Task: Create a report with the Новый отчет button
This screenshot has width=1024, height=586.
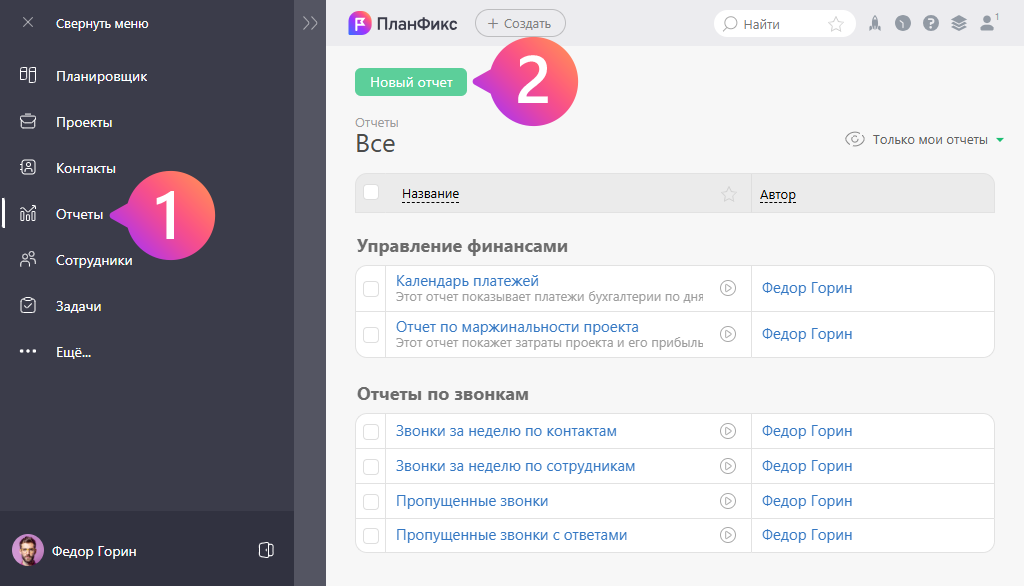Action: (x=411, y=82)
